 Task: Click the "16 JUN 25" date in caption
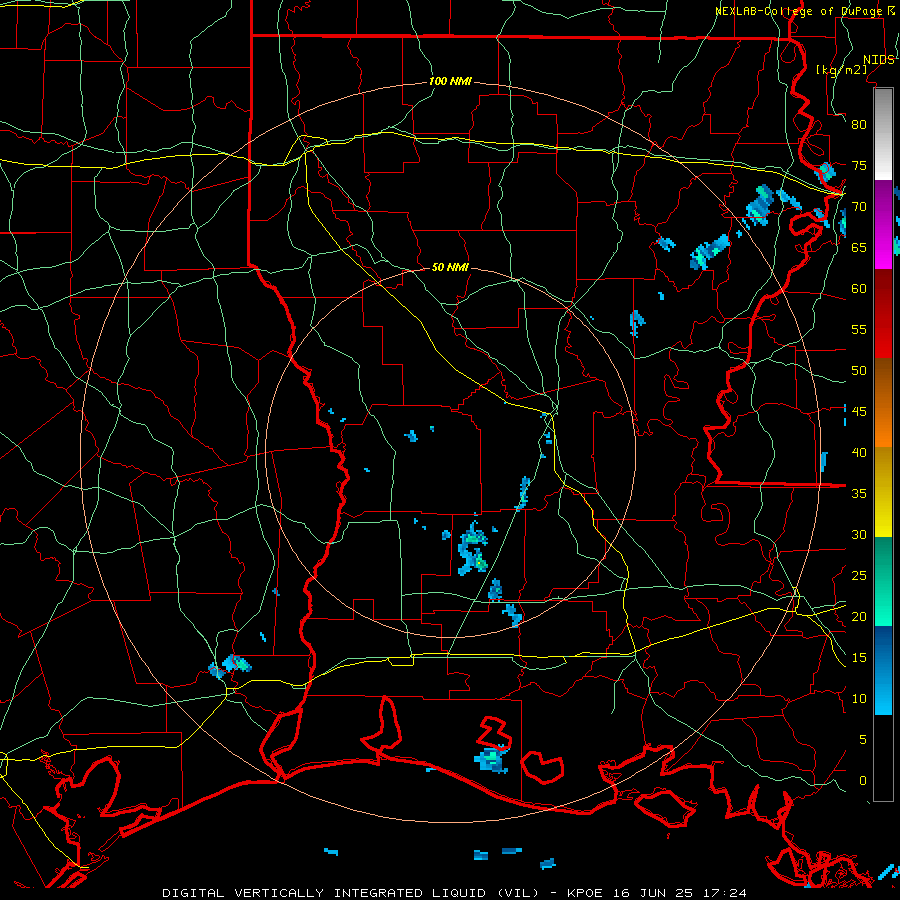pyautogui.click(x=654, y=893)
